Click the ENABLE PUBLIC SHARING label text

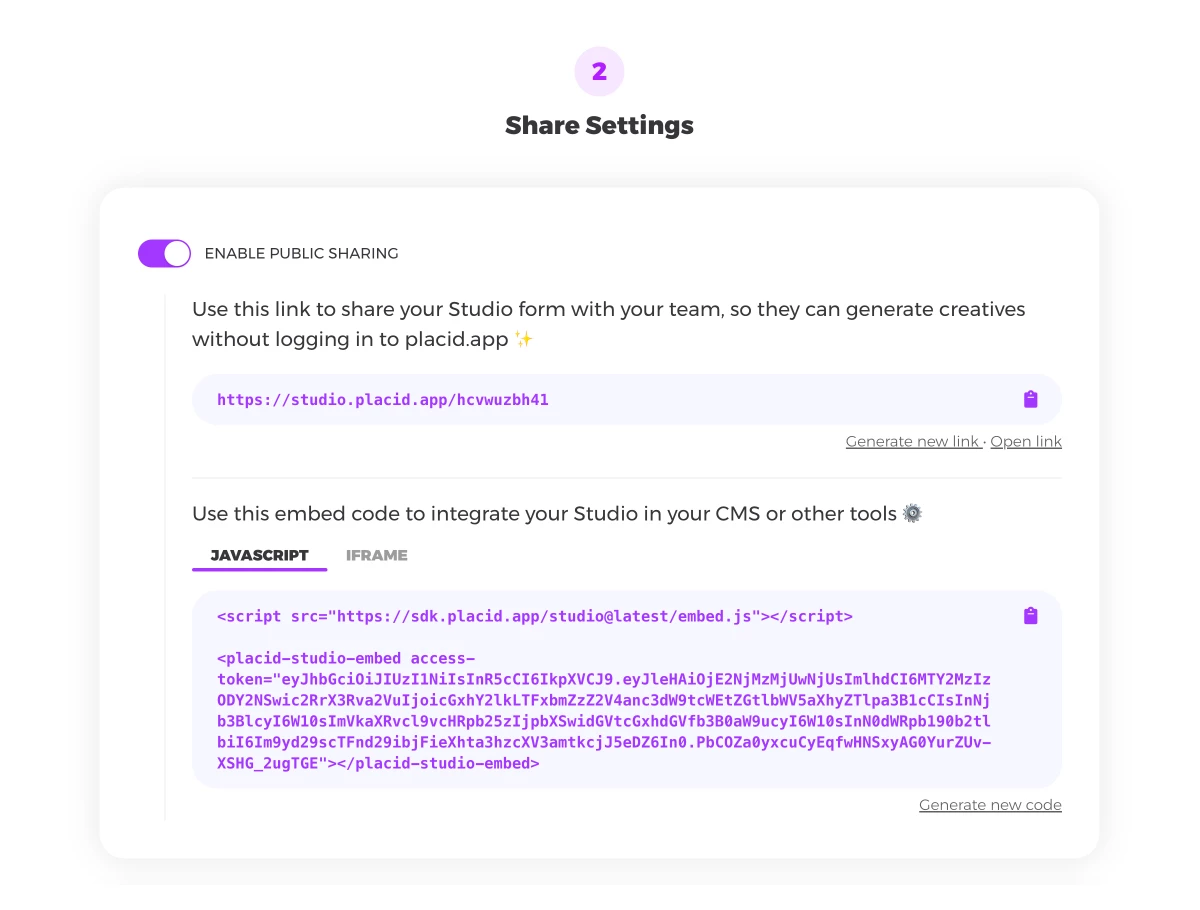(301, 254)
